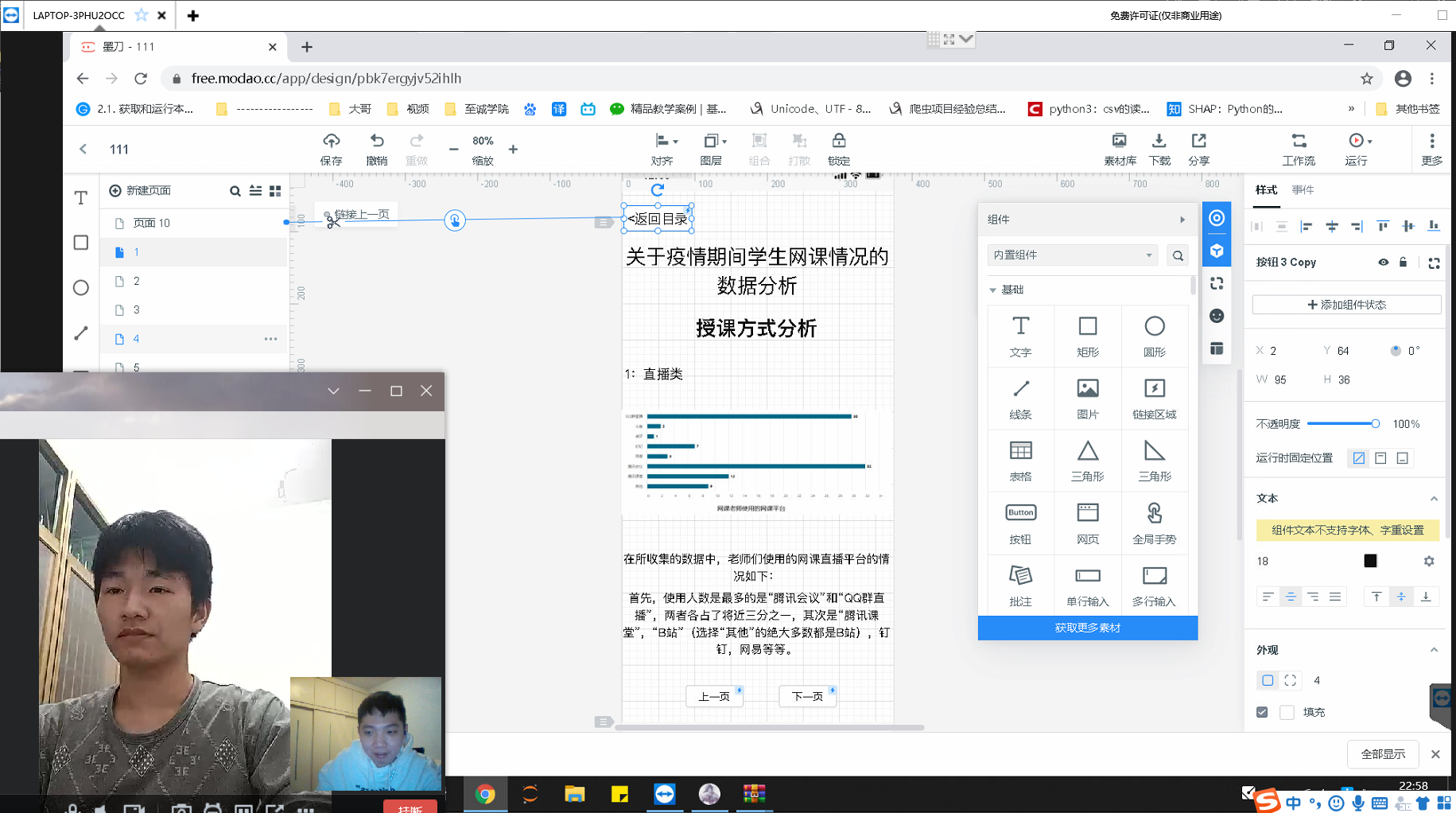Click the collapse page list icon

[x=255, y=191]
